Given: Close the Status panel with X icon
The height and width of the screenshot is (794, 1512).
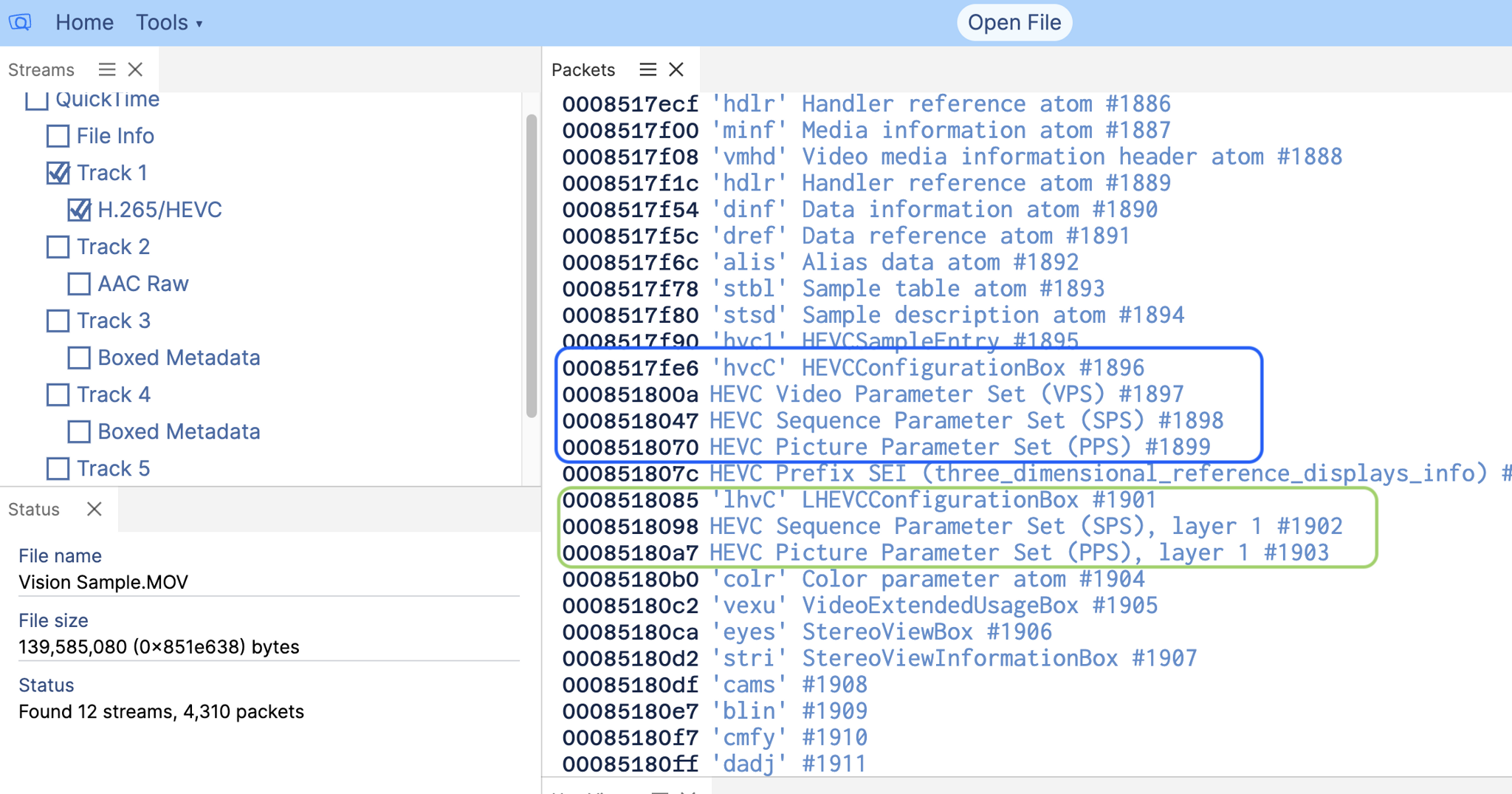Looking at the screenshot, I should (94, 509).
